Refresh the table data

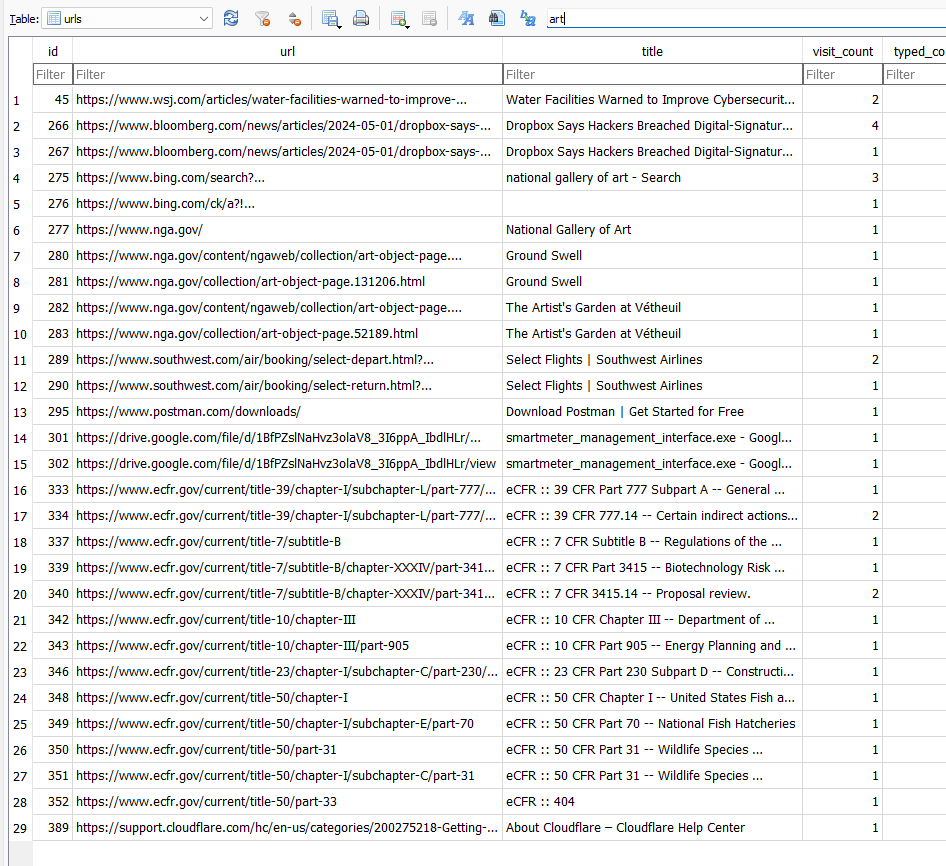(231, 18)
